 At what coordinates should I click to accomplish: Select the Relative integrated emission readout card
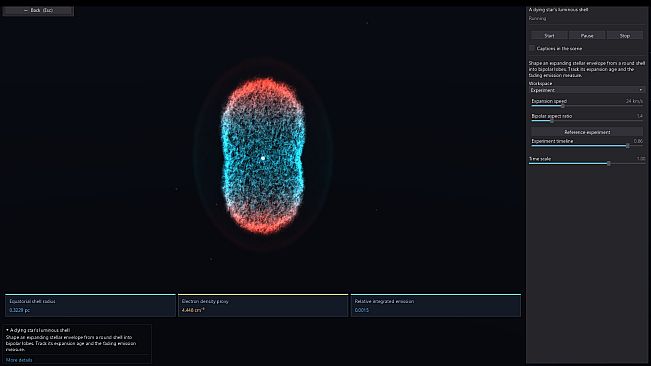436,305
